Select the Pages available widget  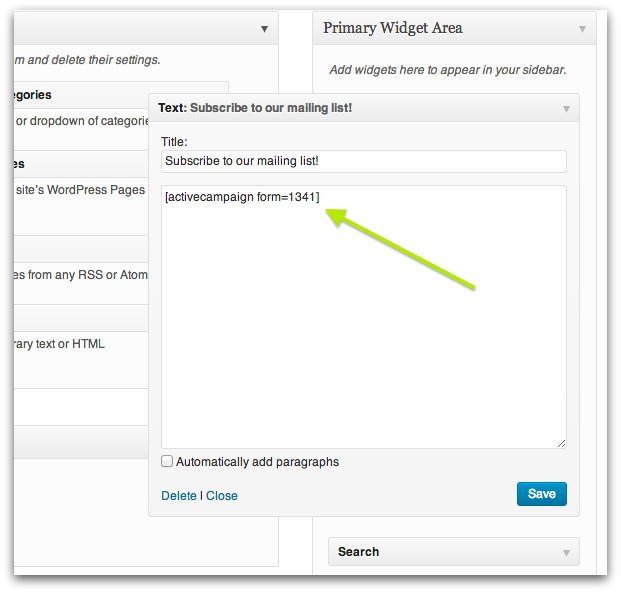coord(81,164)
